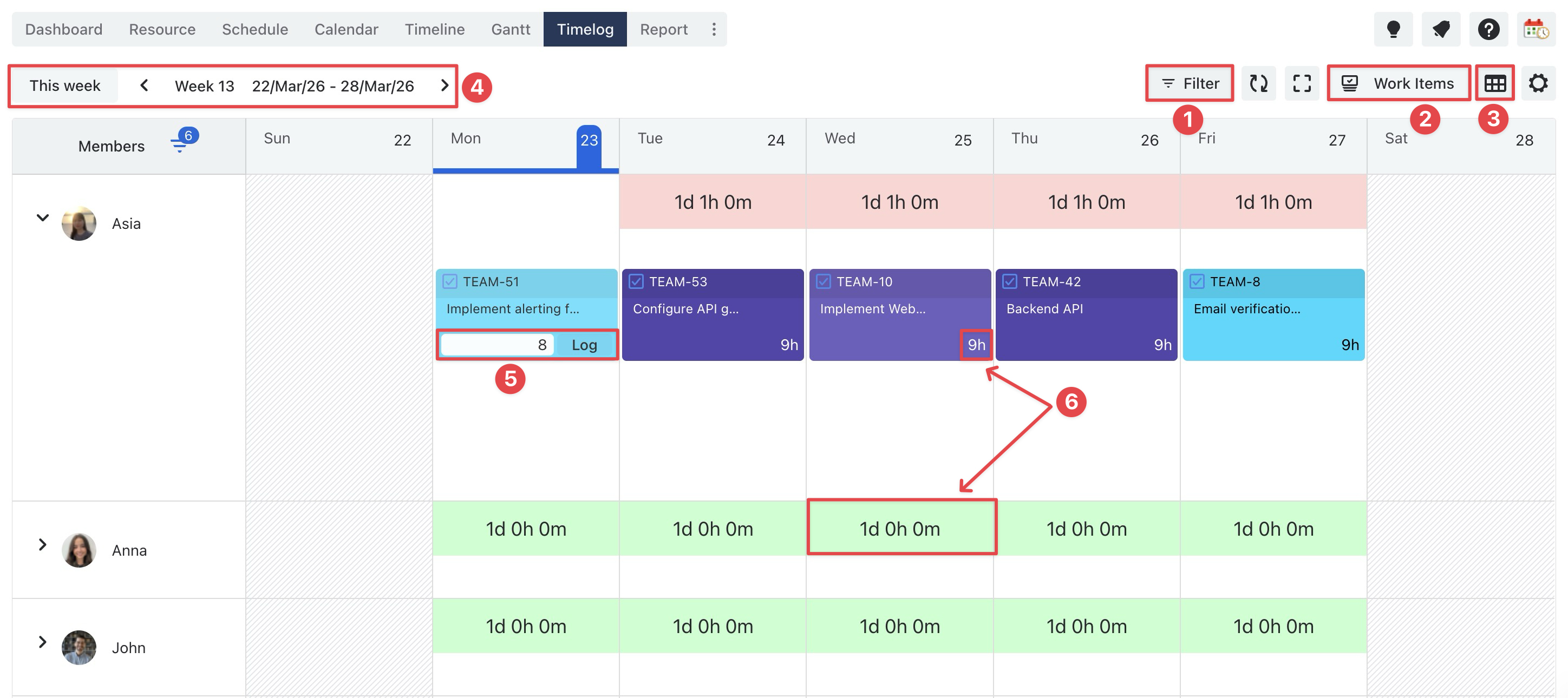The height and width of the screenshot is (698, 1568).
Task: Switch to table grid view icon
Action: (1494, 83)
